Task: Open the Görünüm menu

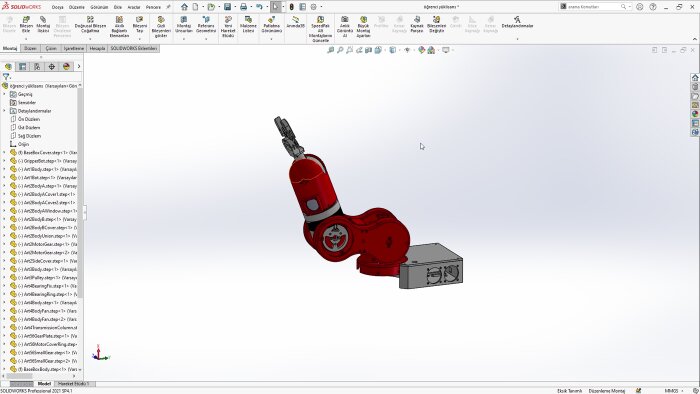Action: point(99,7)
